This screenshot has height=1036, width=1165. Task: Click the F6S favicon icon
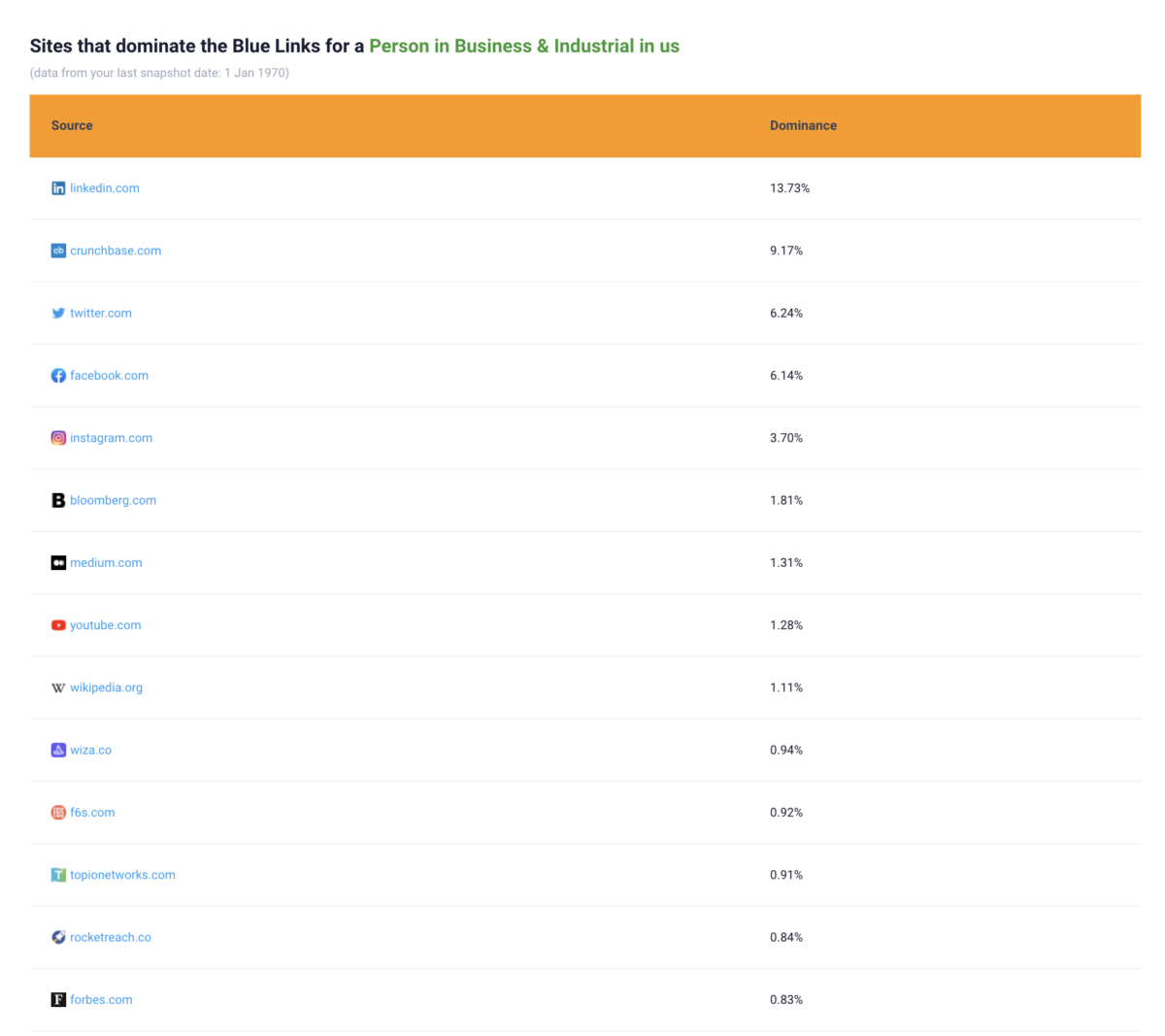58,813
